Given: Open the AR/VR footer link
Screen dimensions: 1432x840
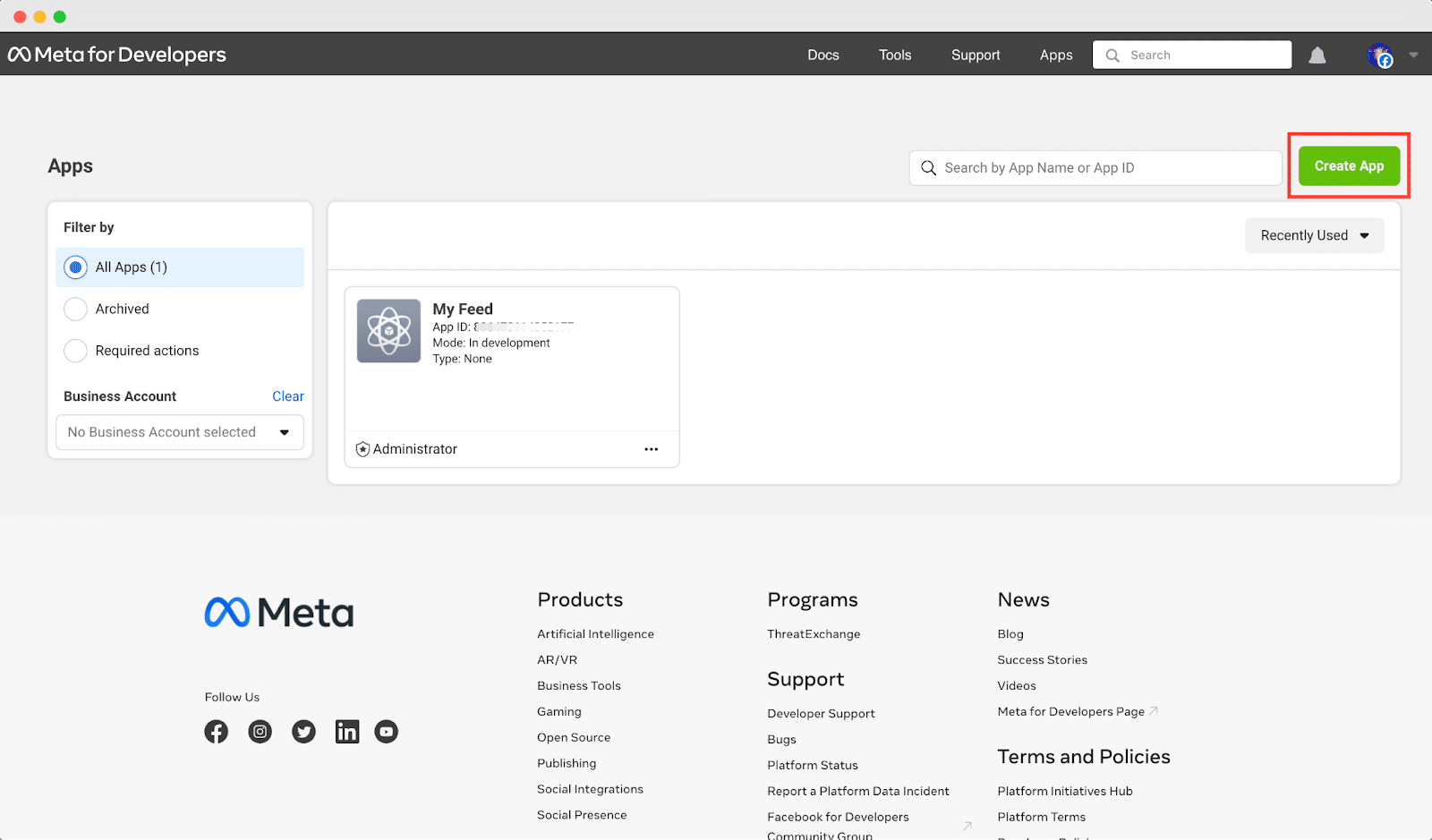Looking at the screenshot, I should point(557,660).
